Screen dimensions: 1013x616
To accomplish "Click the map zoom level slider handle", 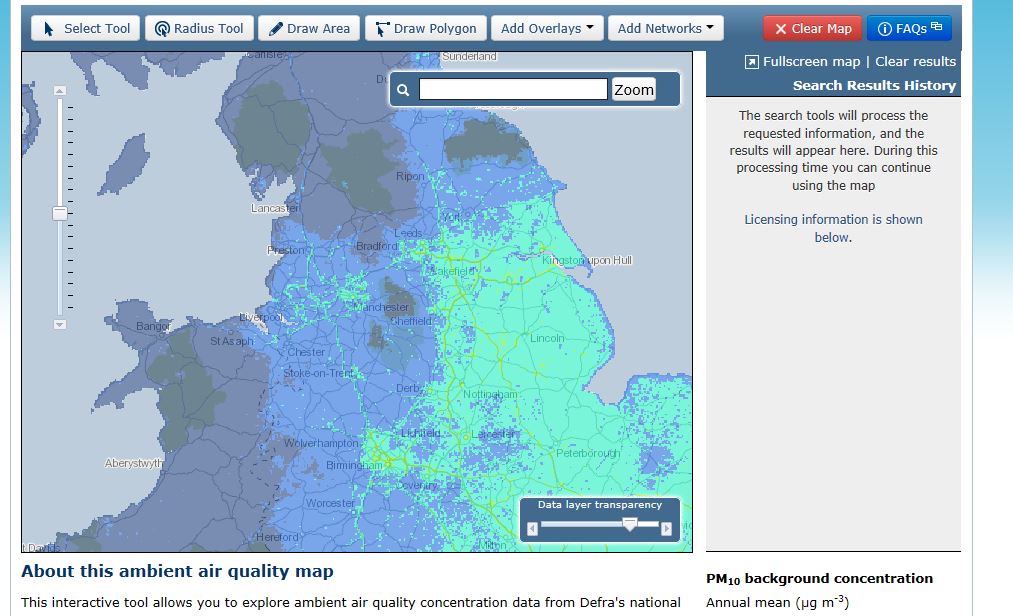I will 60,213.
